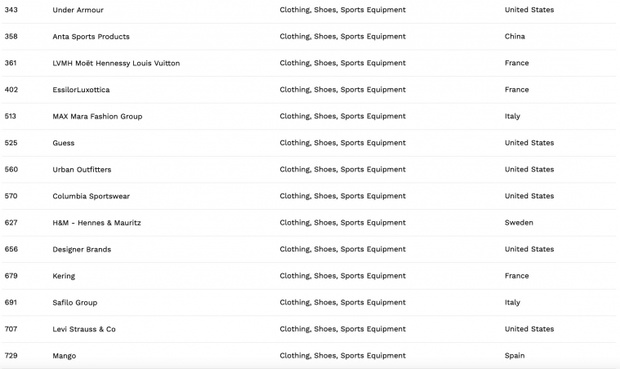Click the category cell in the Mango row
The width and height of the screenshot is (620, 369).
[342, 356]
